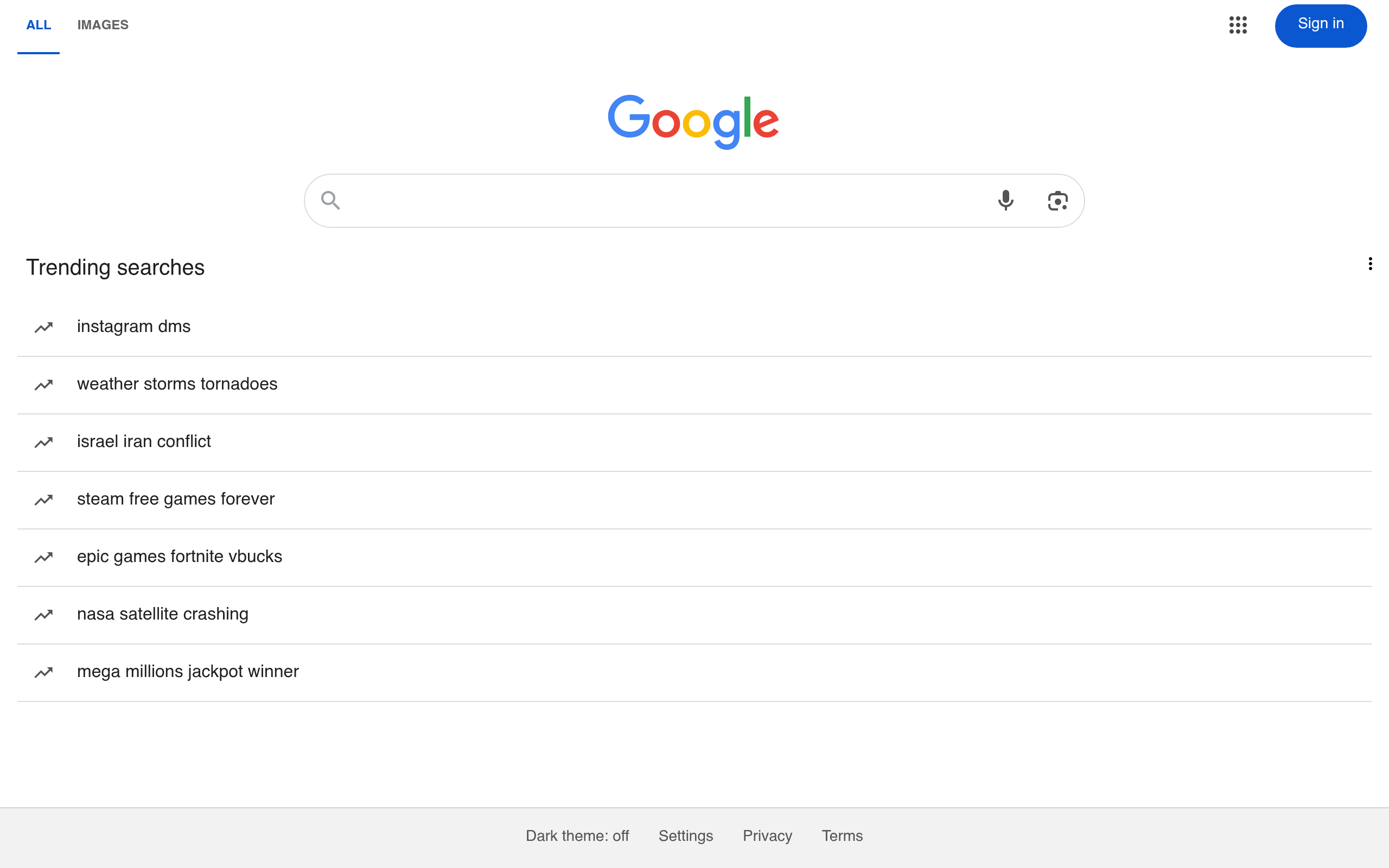1389x868 pixels.
Task: Activate voice search with the microphone icon
Action: (x=1005, y=200)
